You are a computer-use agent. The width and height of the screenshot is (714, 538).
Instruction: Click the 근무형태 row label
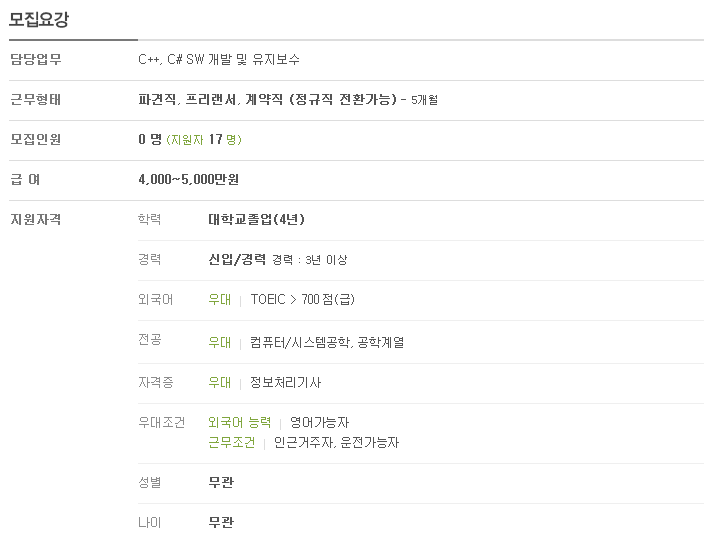(36, 99)
